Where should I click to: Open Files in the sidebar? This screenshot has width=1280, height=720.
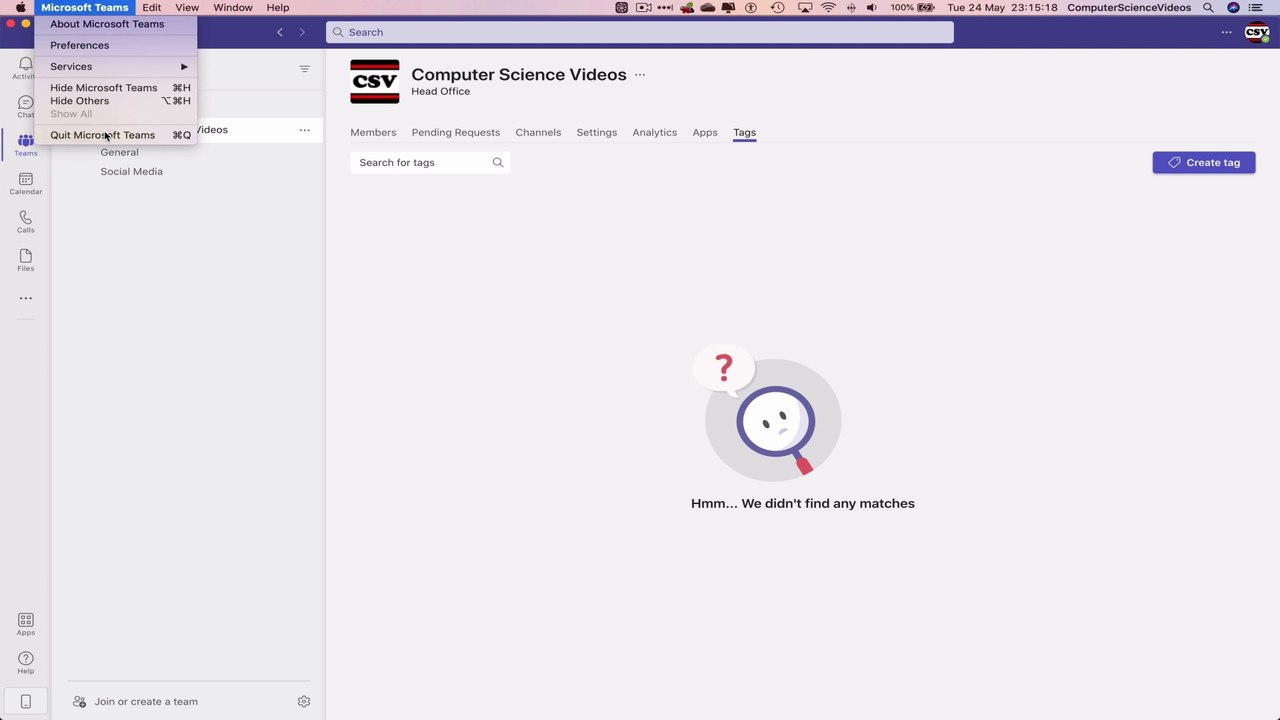(x=25, y=260)
